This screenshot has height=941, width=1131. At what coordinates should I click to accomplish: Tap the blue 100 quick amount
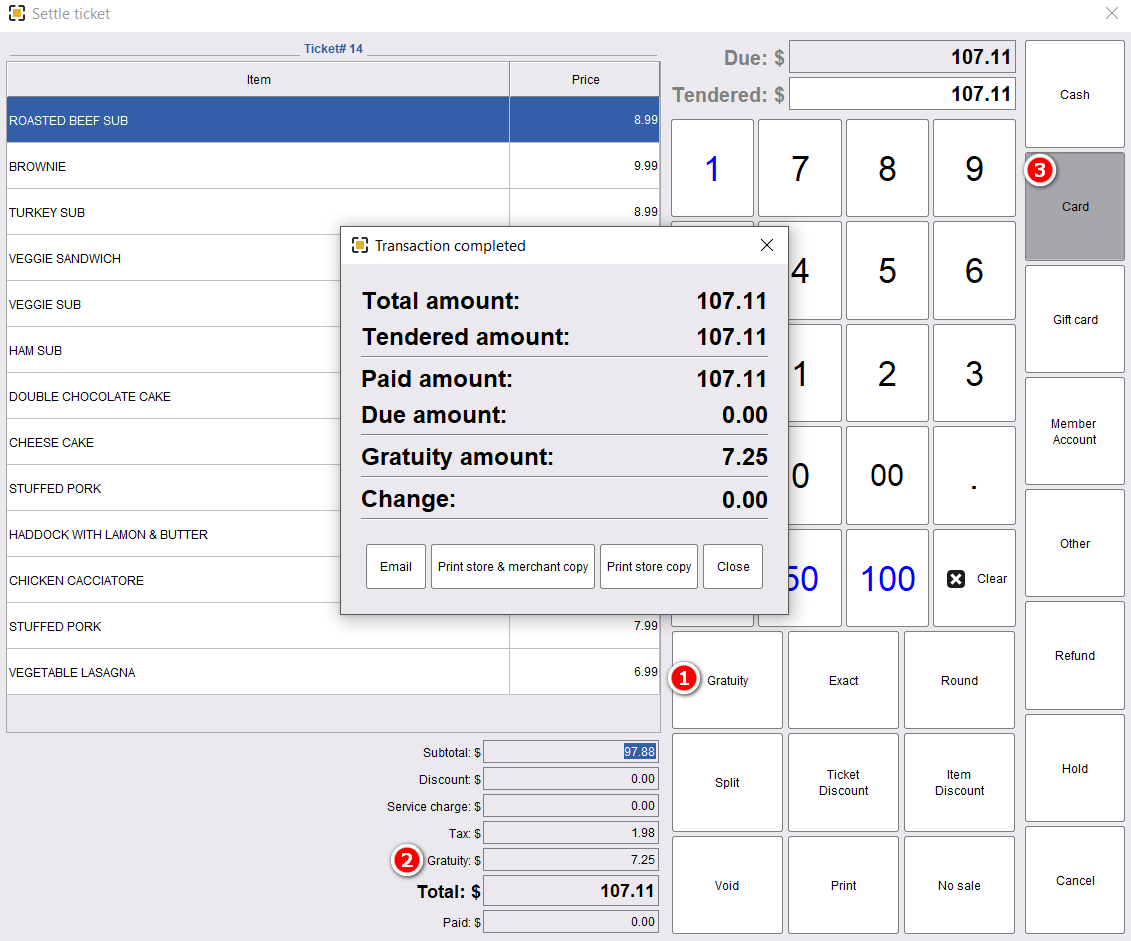[x=886, y=578]
